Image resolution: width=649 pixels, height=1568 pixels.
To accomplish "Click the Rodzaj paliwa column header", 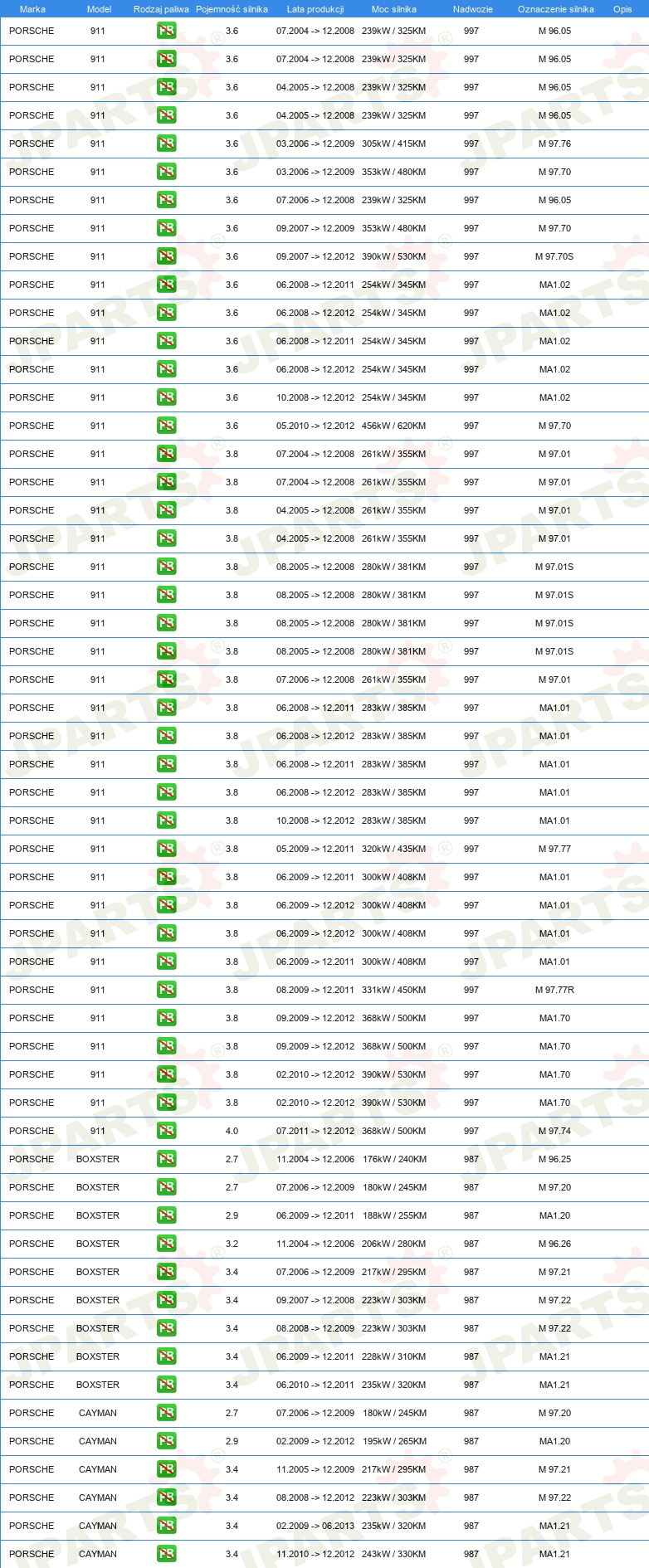I will coord(161,9).
